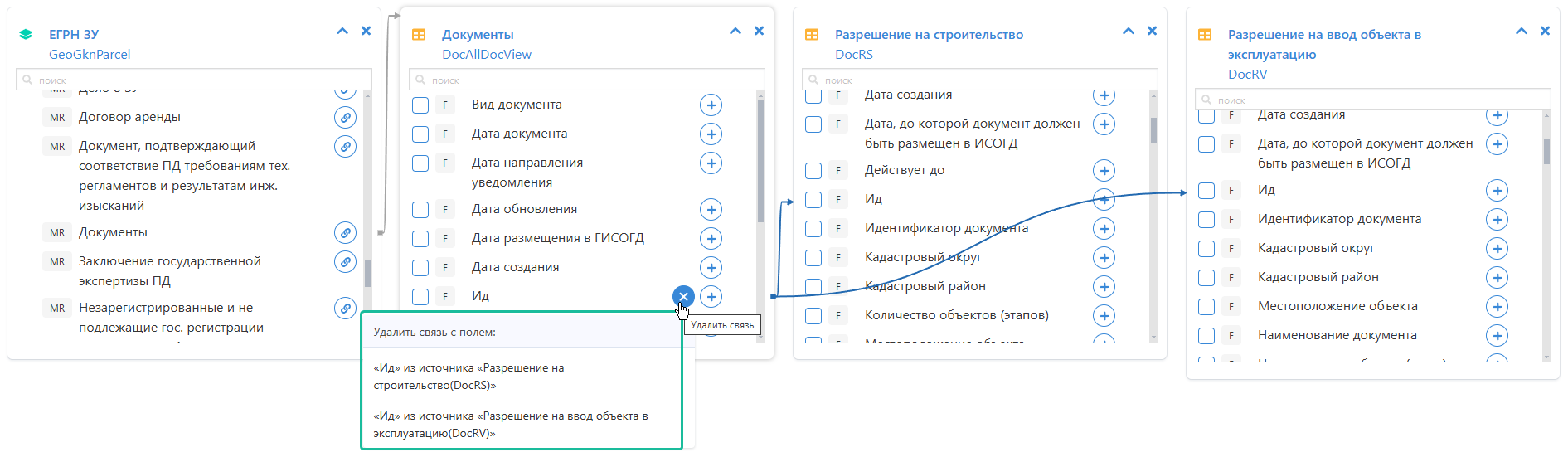The width and height of the screenshot is (1568, 457).
Task: Select Кадастровый округ text in DocRV panel
Action: tap(1316, 248)
